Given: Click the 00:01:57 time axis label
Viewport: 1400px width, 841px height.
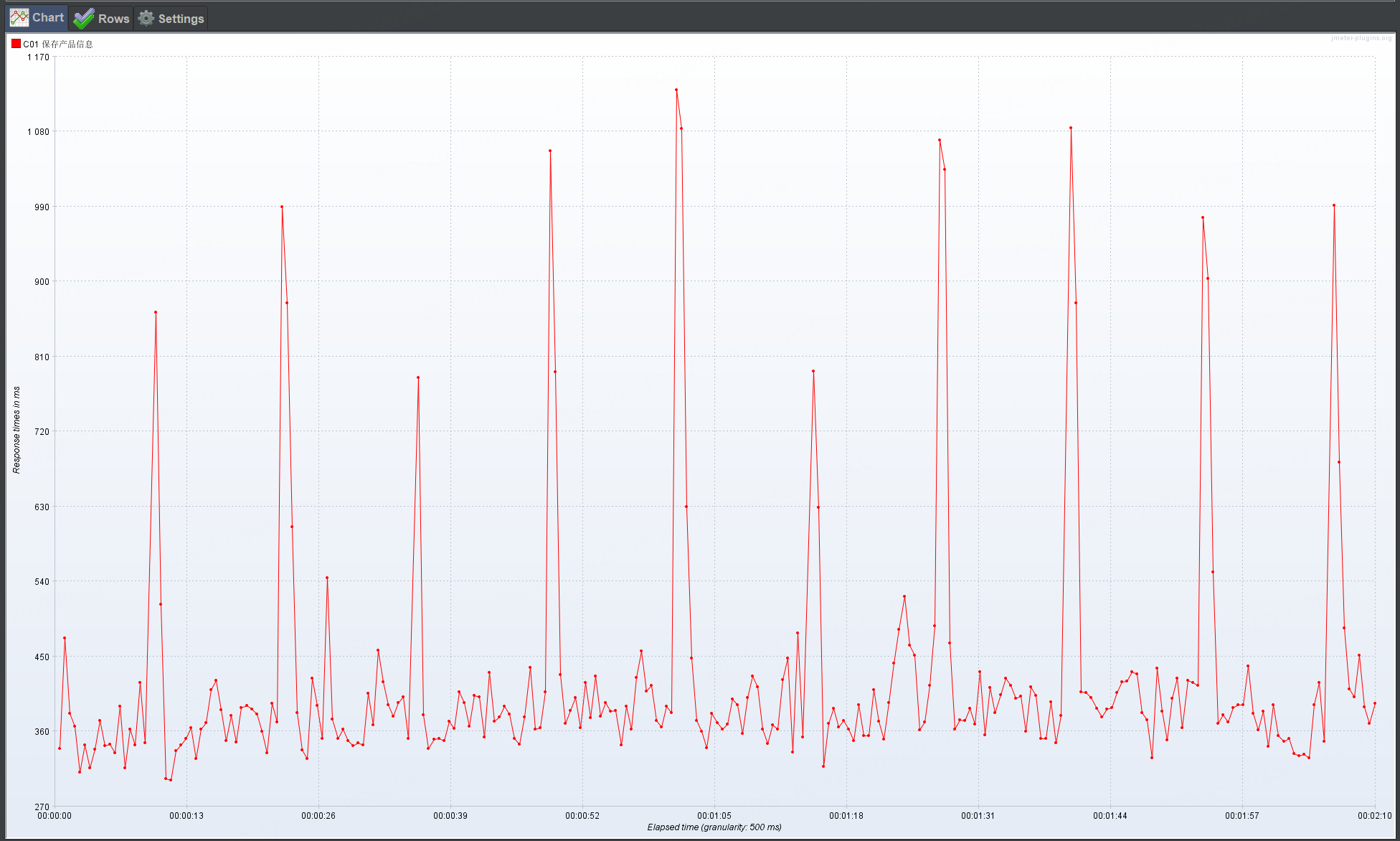Looking at the screenshot, I should click(x=1242, y=816).
